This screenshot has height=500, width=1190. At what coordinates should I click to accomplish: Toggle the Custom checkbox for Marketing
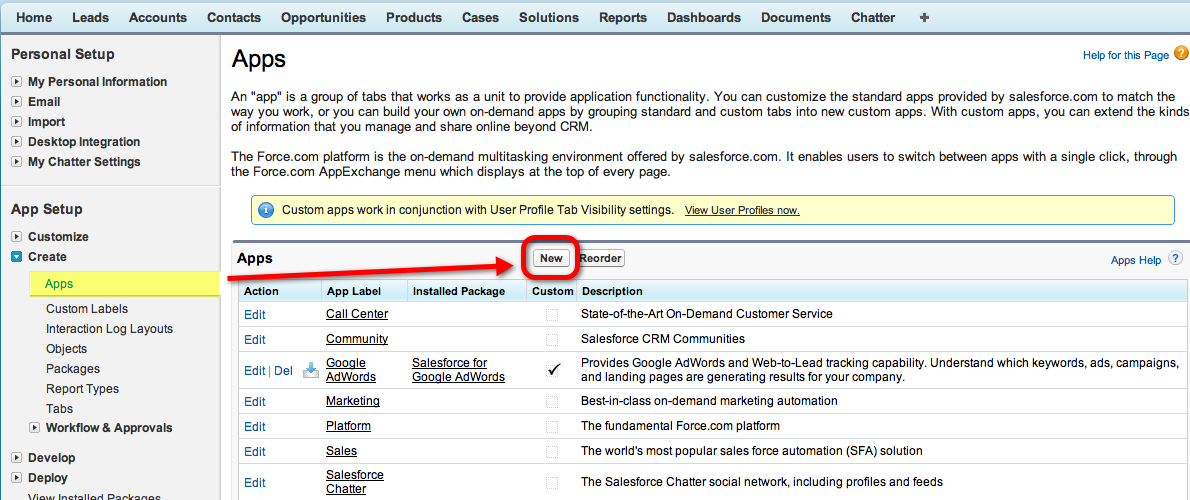click(552, 401)
